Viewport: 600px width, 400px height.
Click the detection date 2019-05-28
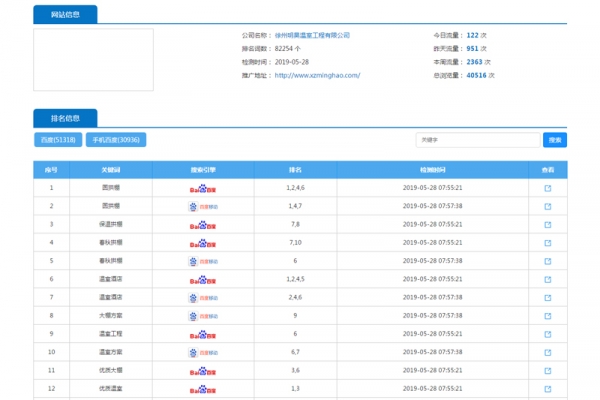[x=292, y=62]
